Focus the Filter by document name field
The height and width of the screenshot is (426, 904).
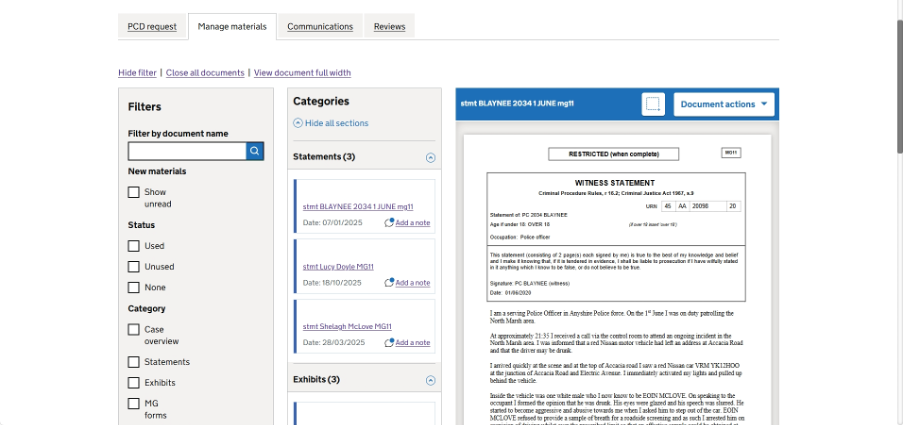(187, 151)
